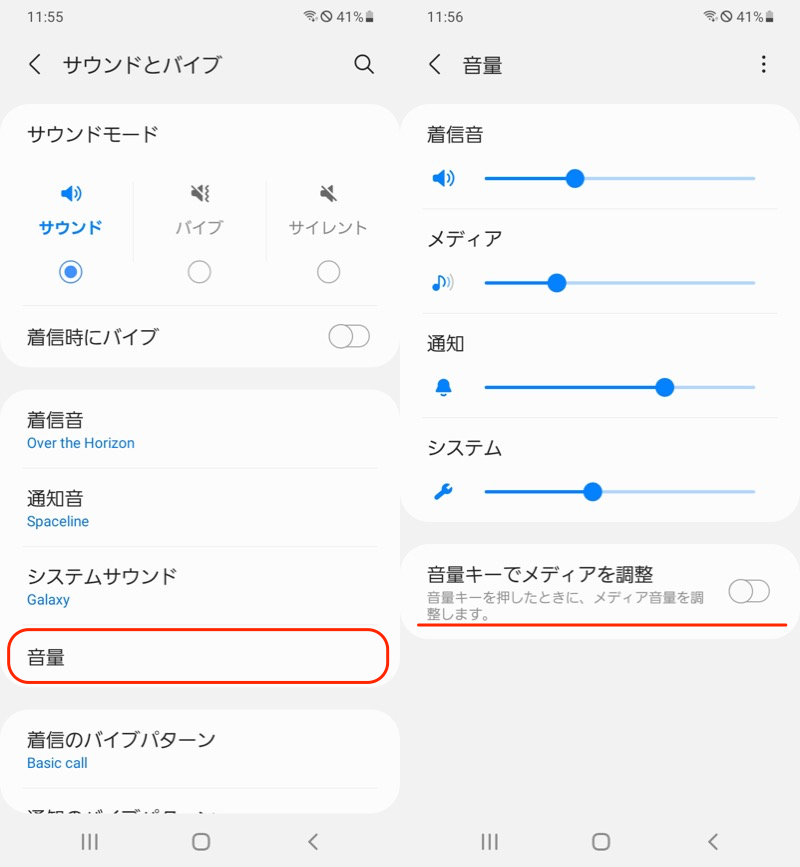Open 着信音 Over the Horizon setting

pyautogui.click(x=200, y=430)
